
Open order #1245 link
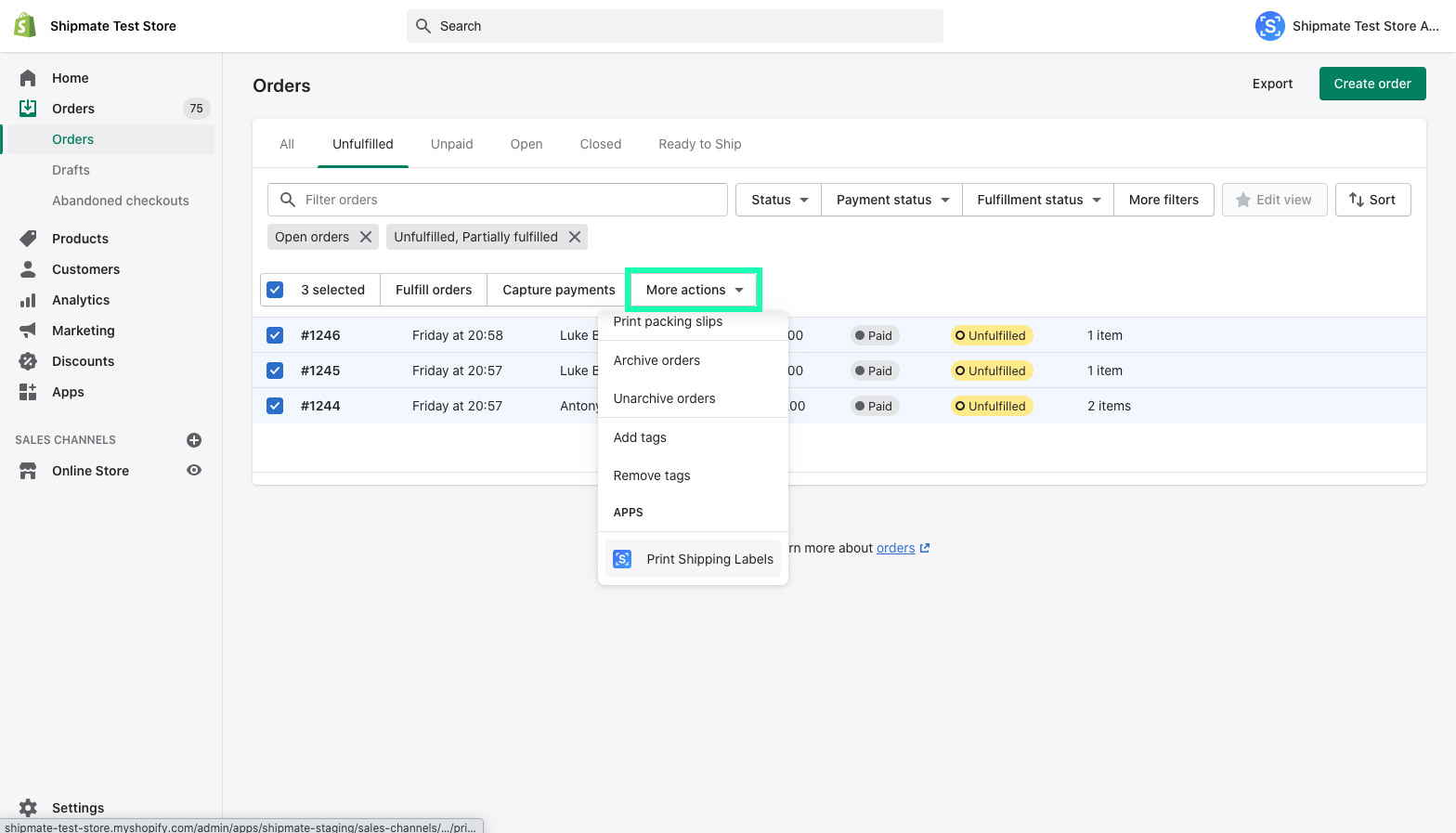point(320,371)
